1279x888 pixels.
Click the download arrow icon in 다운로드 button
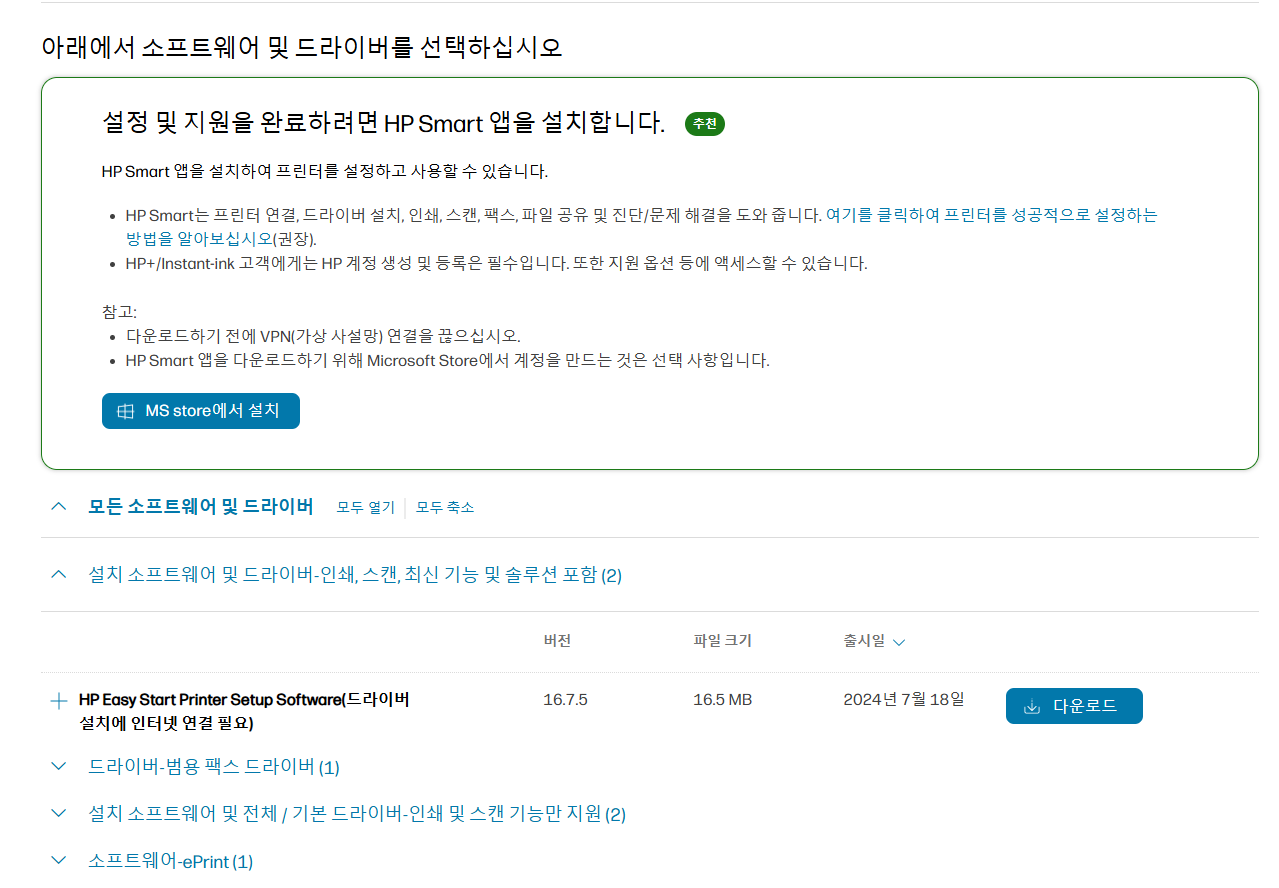[x=1032, y=707]
